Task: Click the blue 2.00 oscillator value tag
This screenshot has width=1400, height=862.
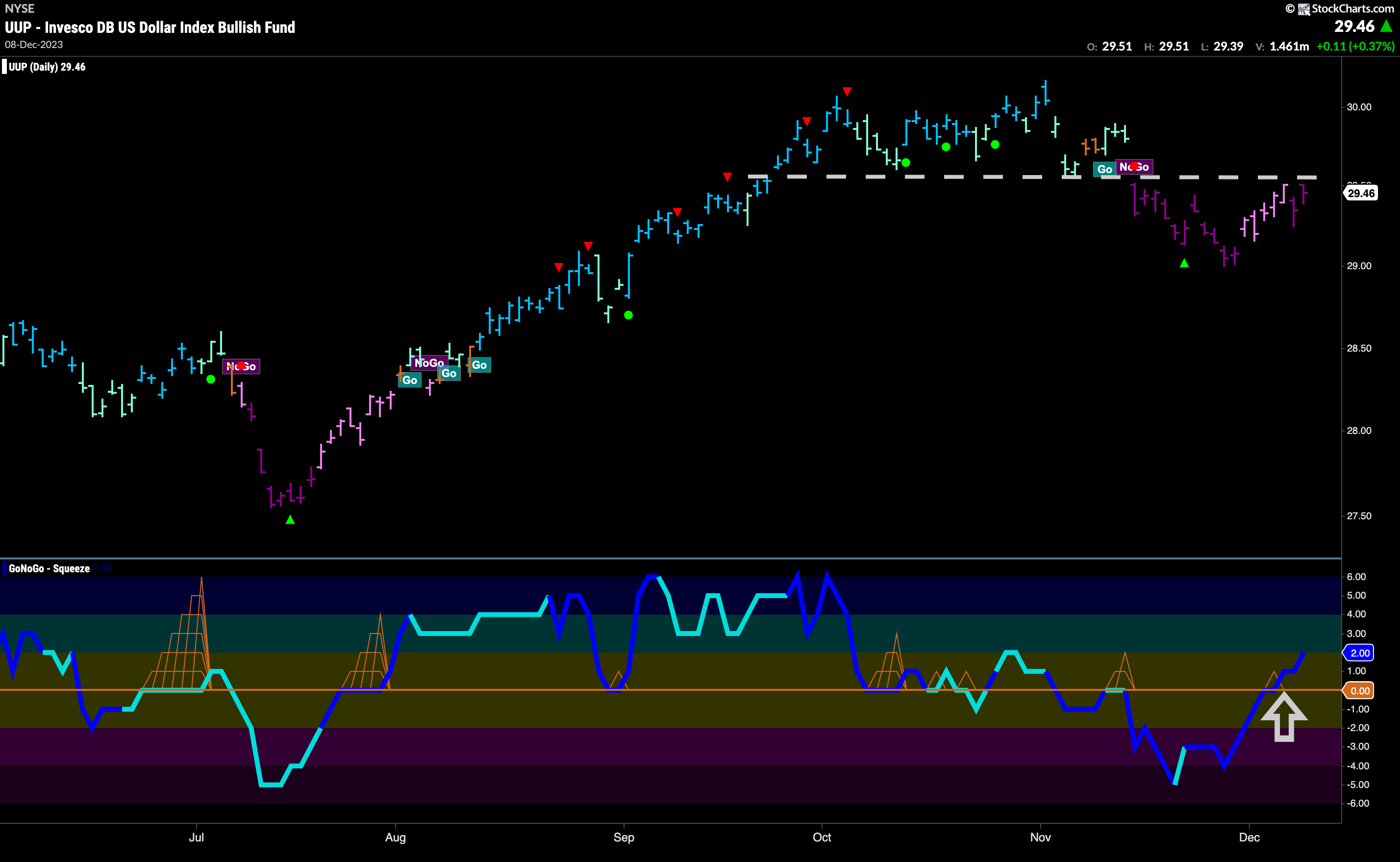Action: coord(1359,653)
